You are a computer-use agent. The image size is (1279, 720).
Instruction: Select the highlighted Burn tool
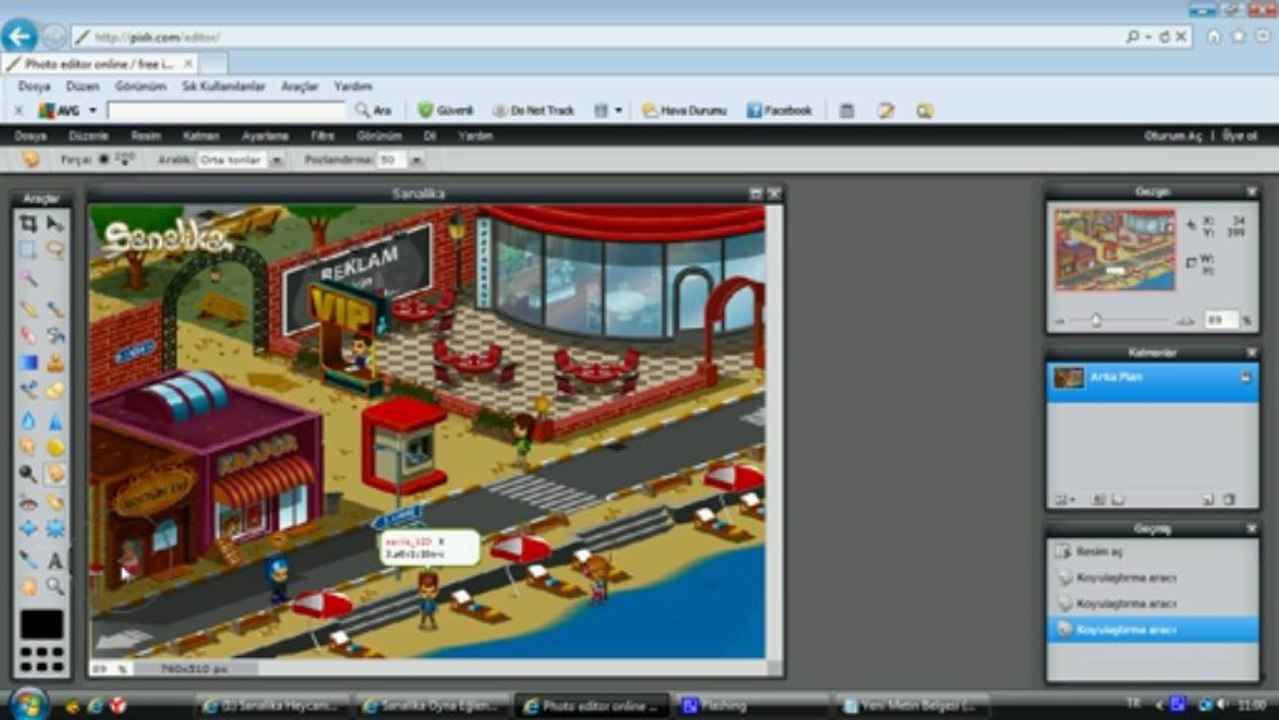coord(55,474)
